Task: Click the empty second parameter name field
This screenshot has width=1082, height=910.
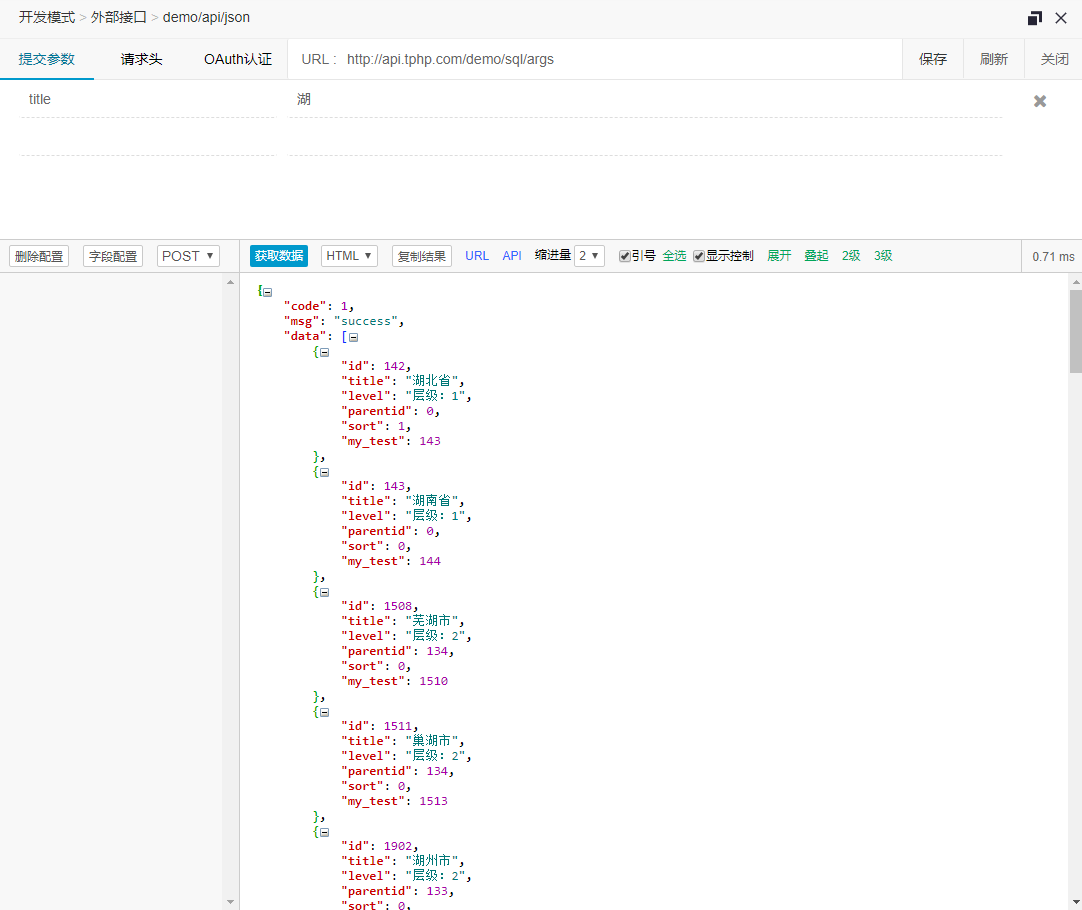Action: coord(148,138)
